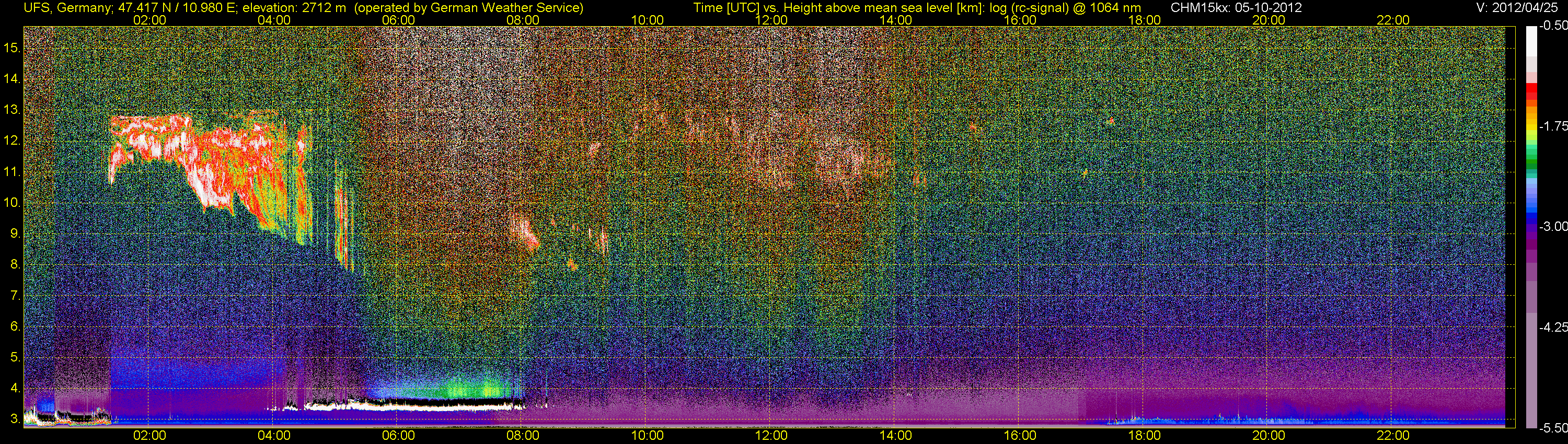The height and width of the screenshot is (444, 1568).
Task: Click the 15. height axis label
Action: point(12,48)
